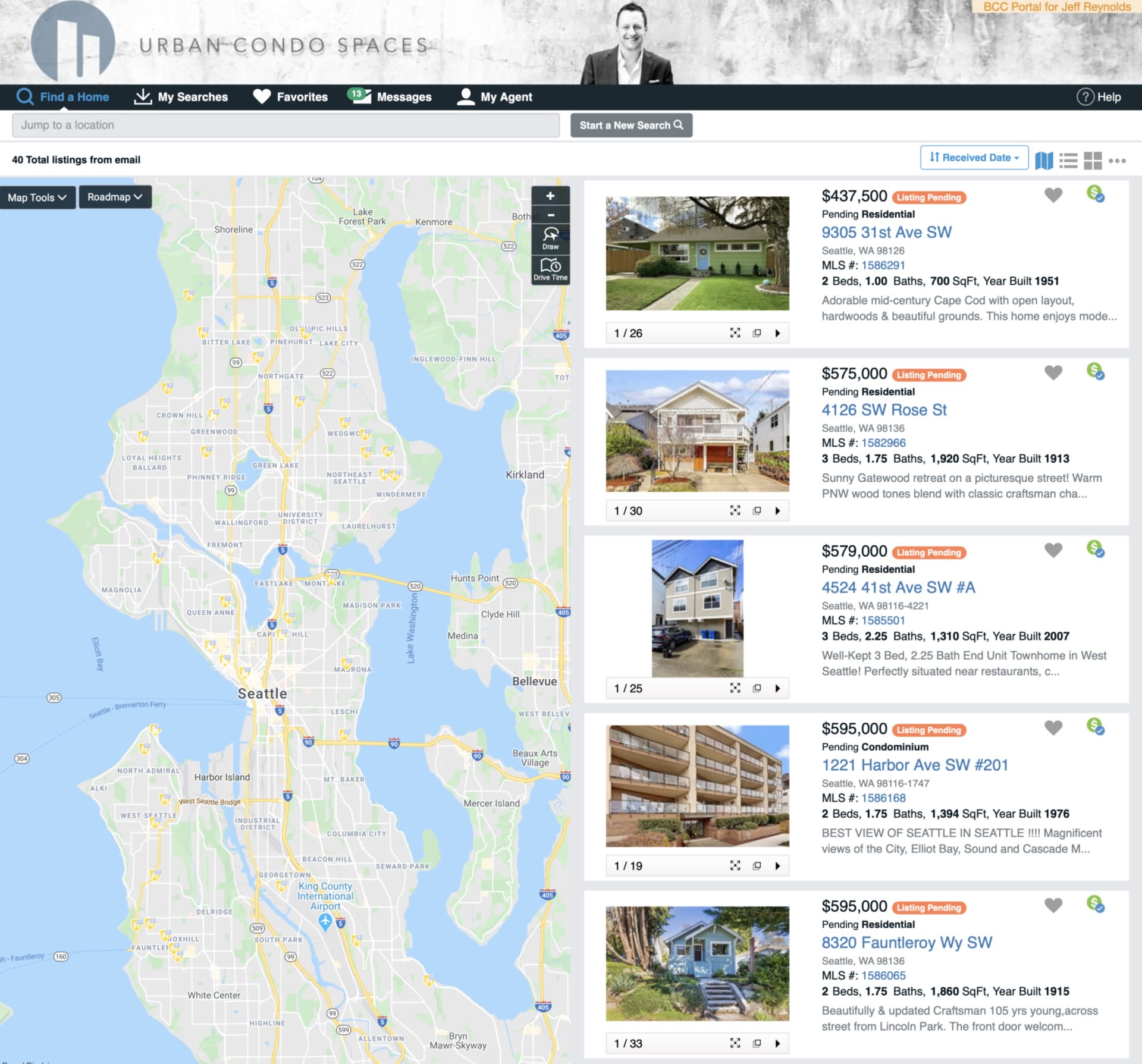Expand the Map Tools dropdown
This screenshot has width=1142, height=1064.
click(37, 197)
